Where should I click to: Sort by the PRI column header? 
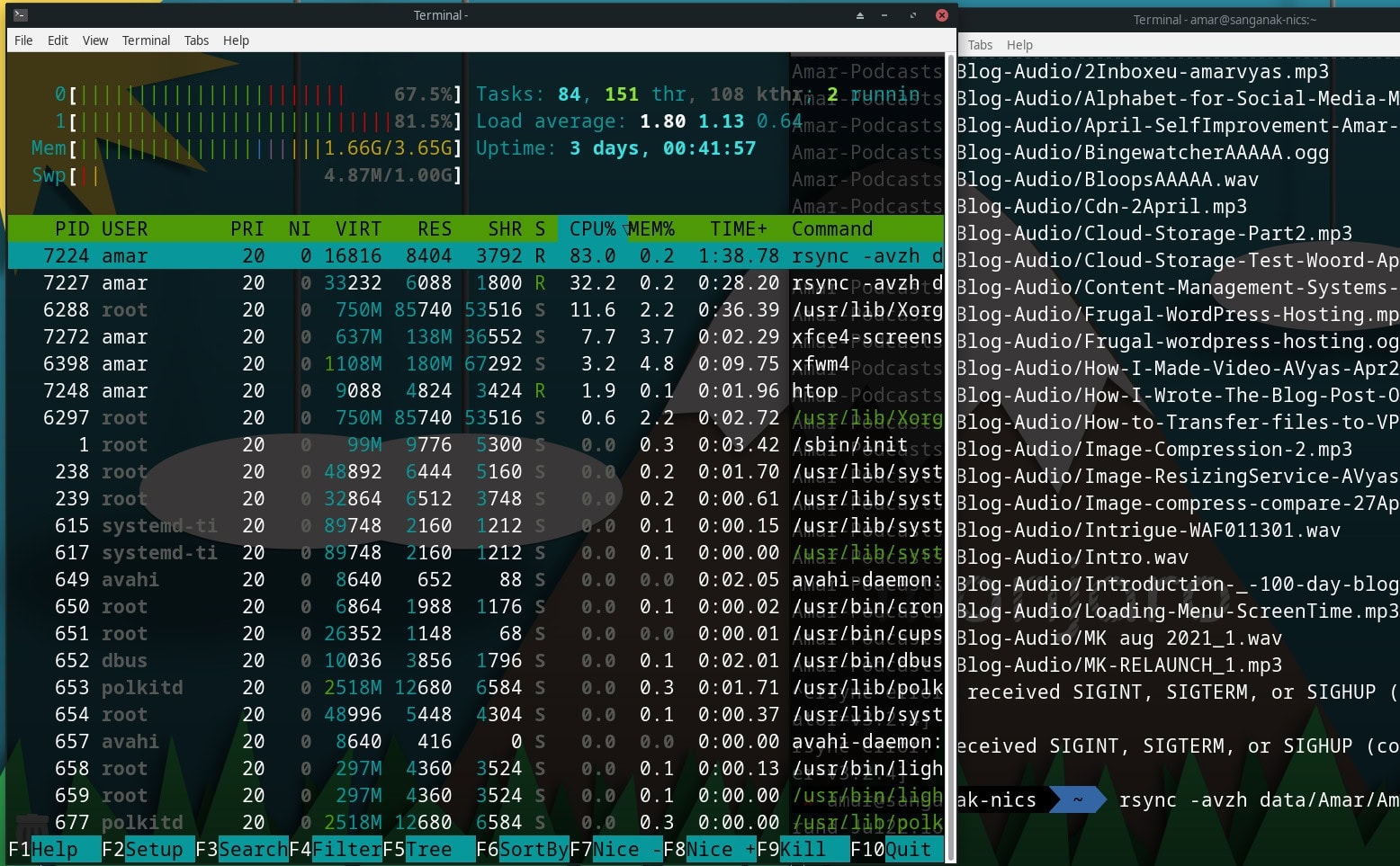247,228
